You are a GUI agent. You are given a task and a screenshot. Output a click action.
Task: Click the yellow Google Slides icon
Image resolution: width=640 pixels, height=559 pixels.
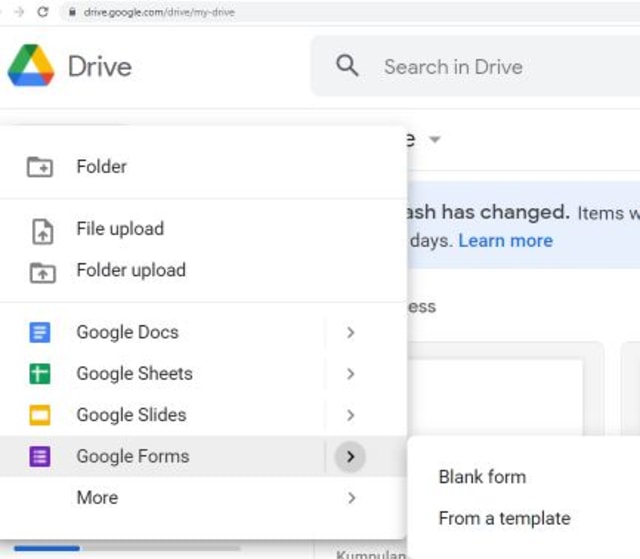tap(40, 415)
